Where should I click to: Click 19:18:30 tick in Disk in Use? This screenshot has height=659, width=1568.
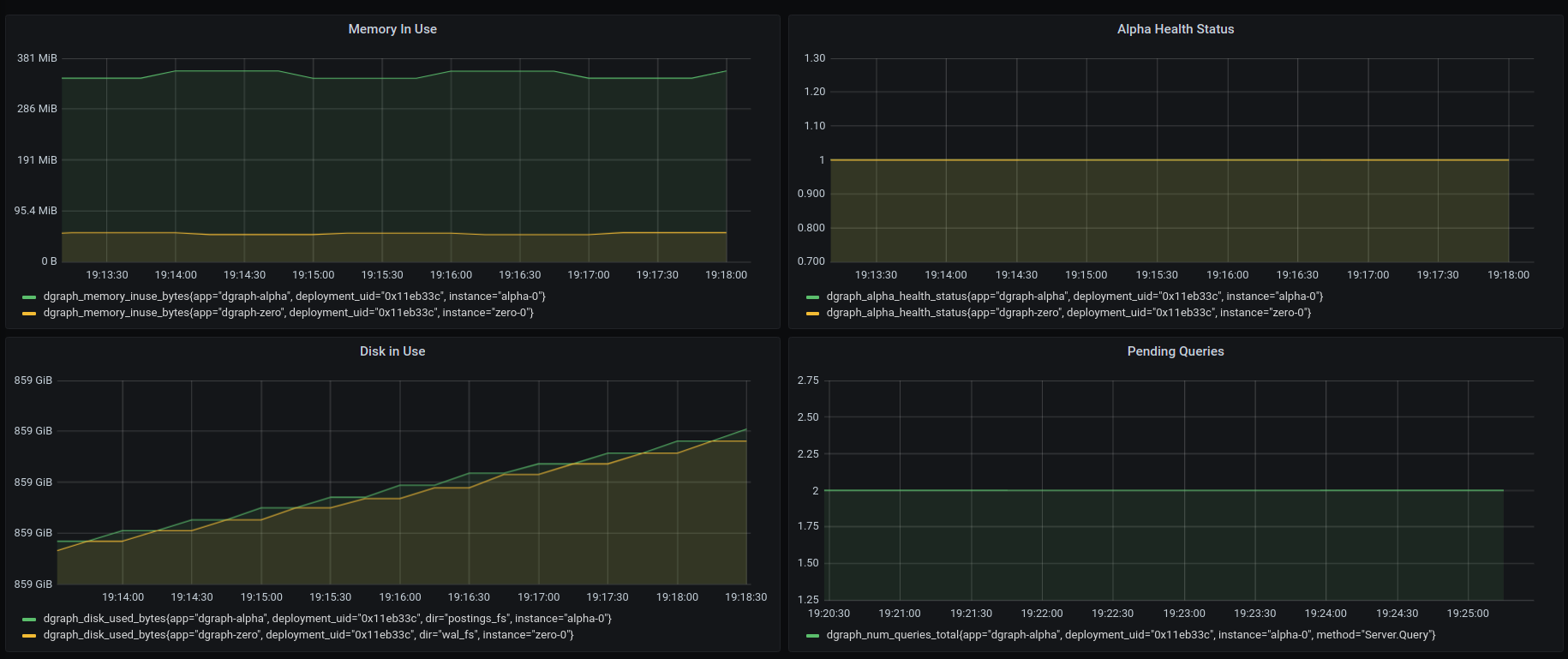coord(746,597)
